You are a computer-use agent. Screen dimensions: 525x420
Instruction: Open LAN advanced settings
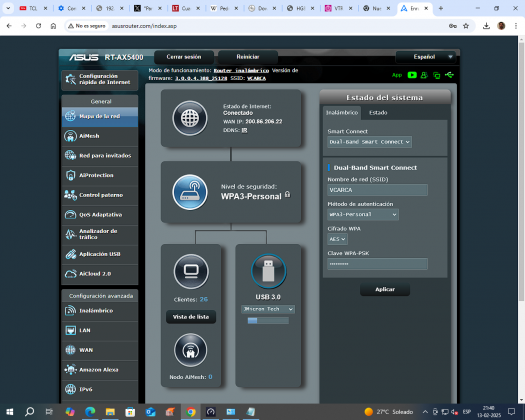click(x=100, y=331)
